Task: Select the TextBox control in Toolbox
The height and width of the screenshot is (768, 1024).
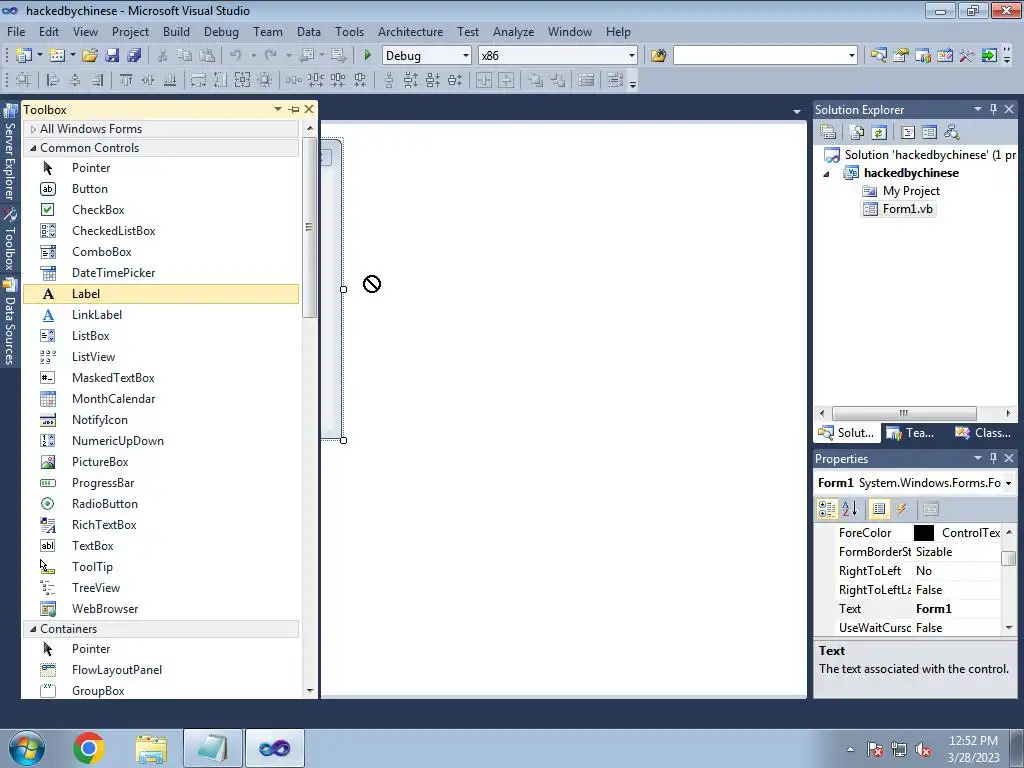Action: (161, 546)
